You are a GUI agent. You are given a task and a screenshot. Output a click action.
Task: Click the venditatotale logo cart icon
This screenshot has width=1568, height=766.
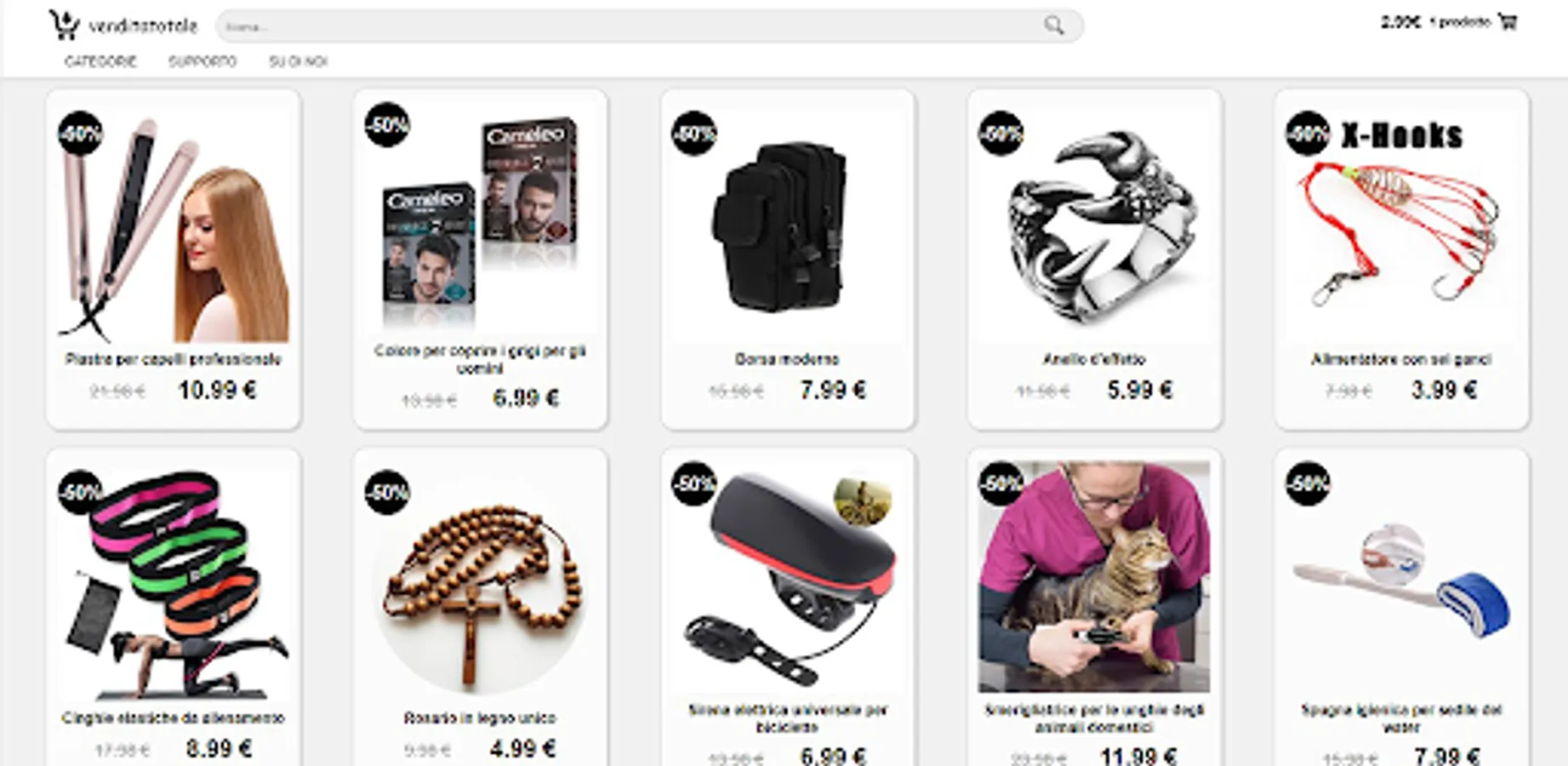63,25
